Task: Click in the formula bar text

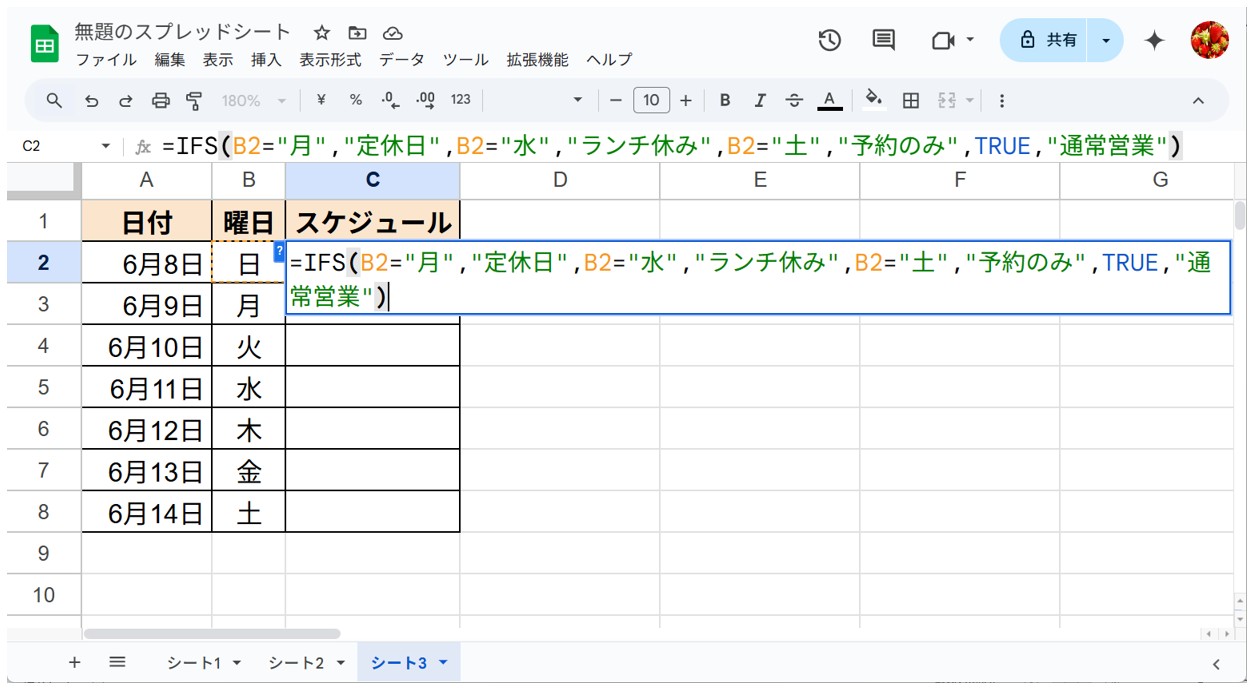Action: pyautogui.click(x=672, y=146)
